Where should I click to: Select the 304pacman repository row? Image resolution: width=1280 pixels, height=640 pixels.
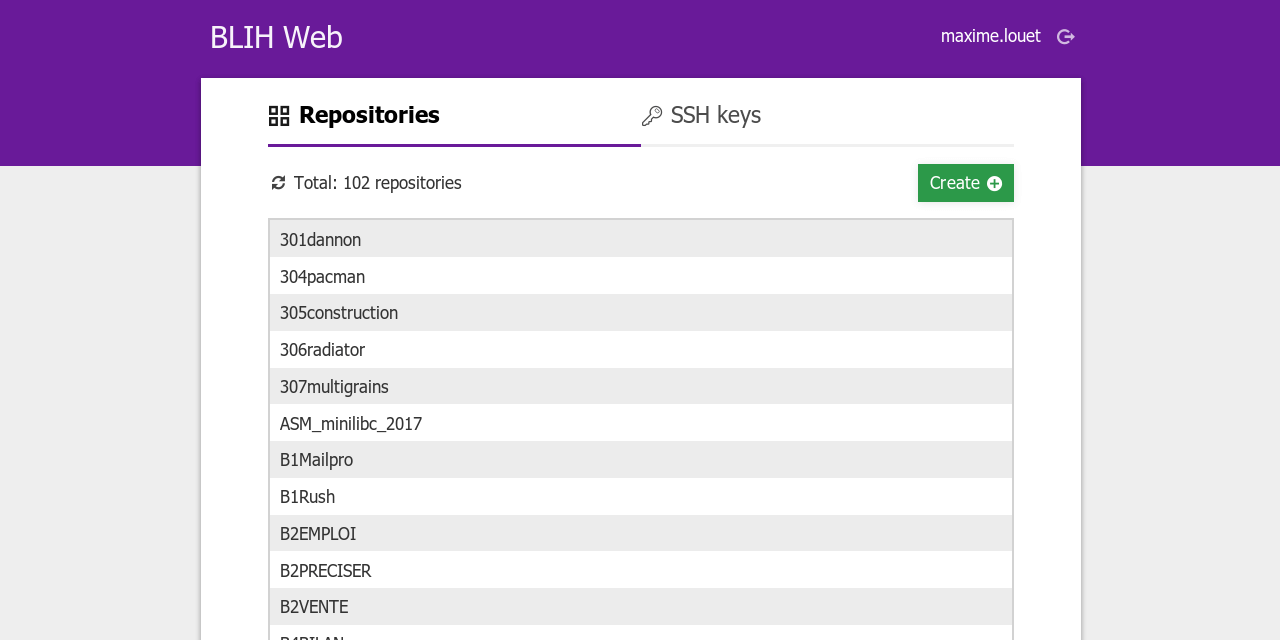coord(640,277)
